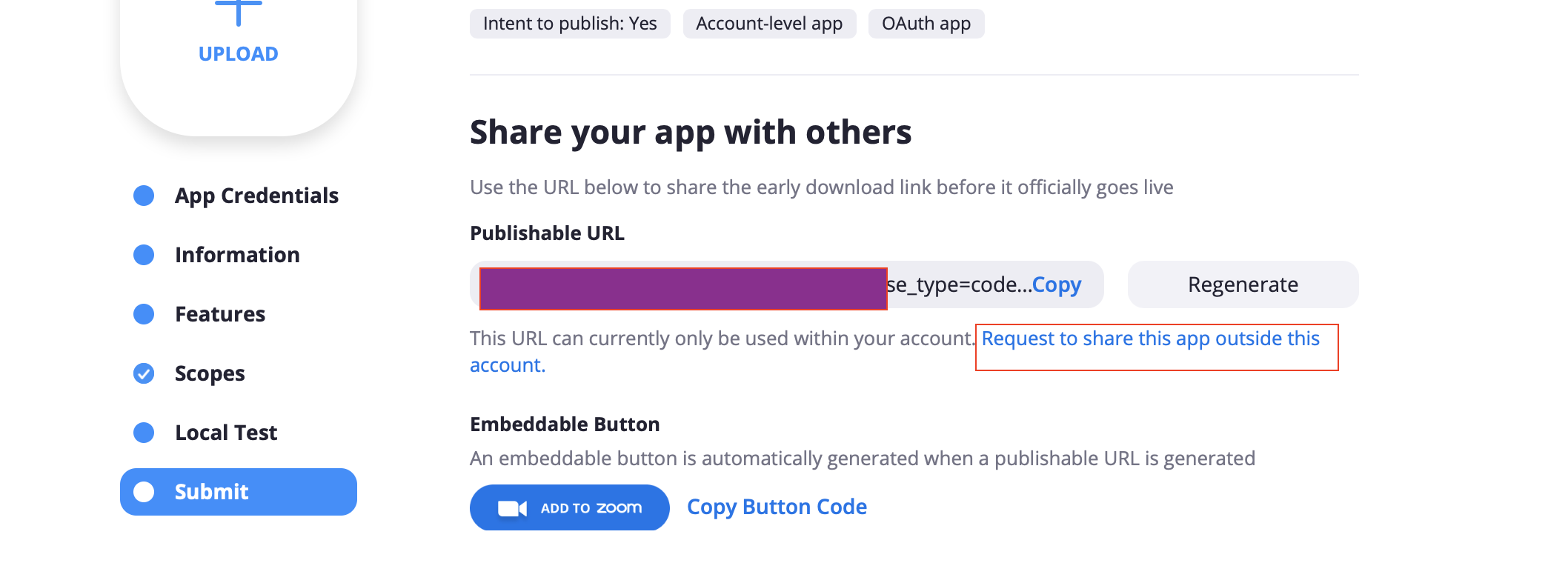
Task: Copy the publishable URL
Action: (1056, 284)
